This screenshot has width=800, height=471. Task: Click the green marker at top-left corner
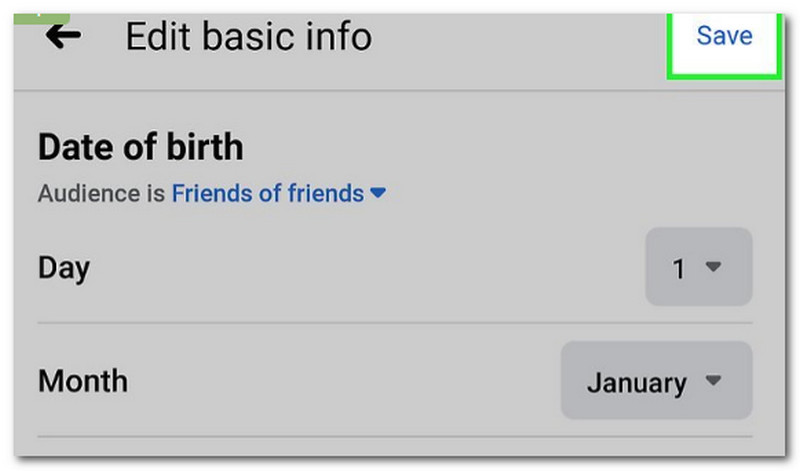[40, 17]
